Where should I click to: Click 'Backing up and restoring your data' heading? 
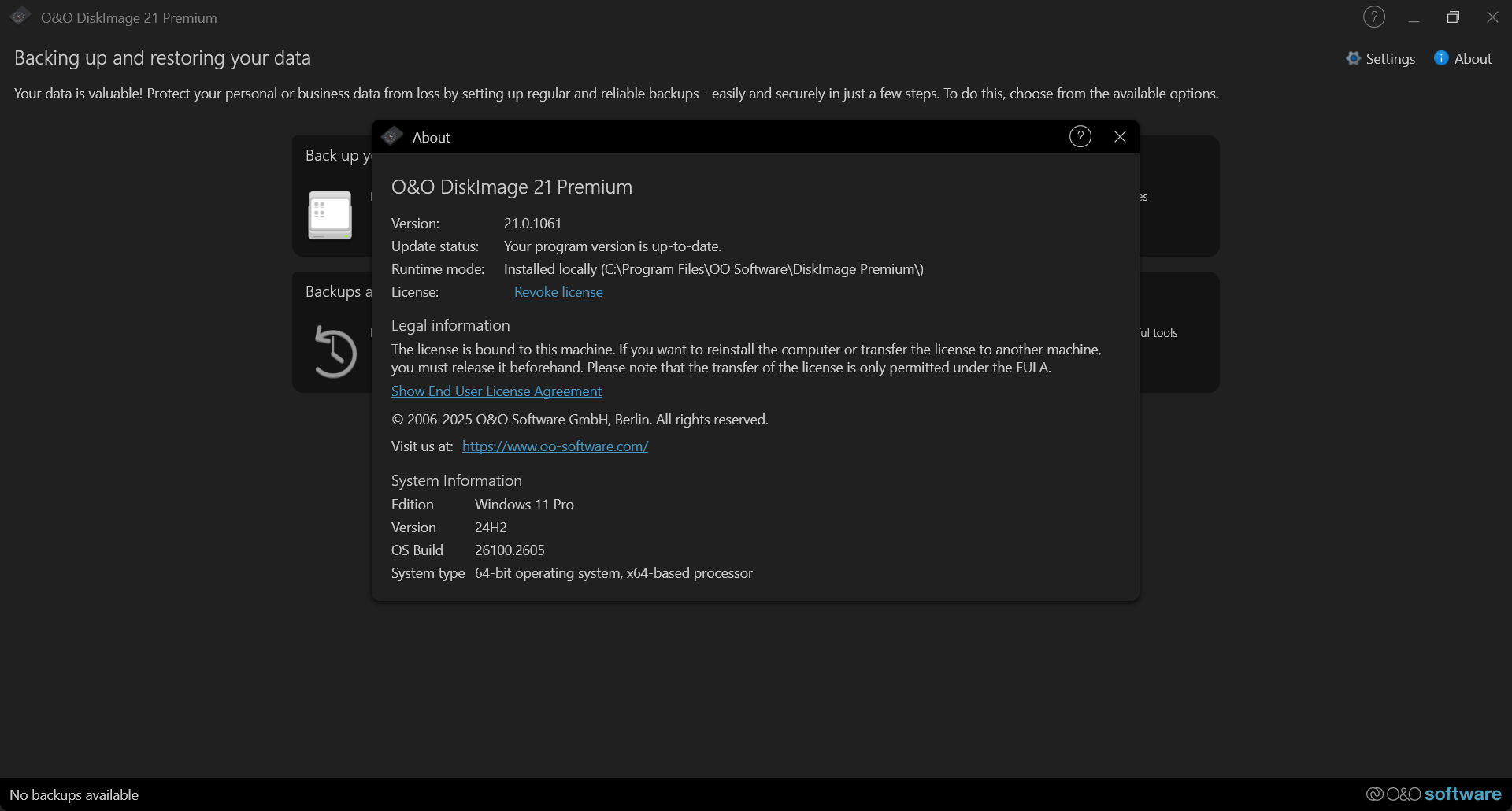tap(162, 58)
